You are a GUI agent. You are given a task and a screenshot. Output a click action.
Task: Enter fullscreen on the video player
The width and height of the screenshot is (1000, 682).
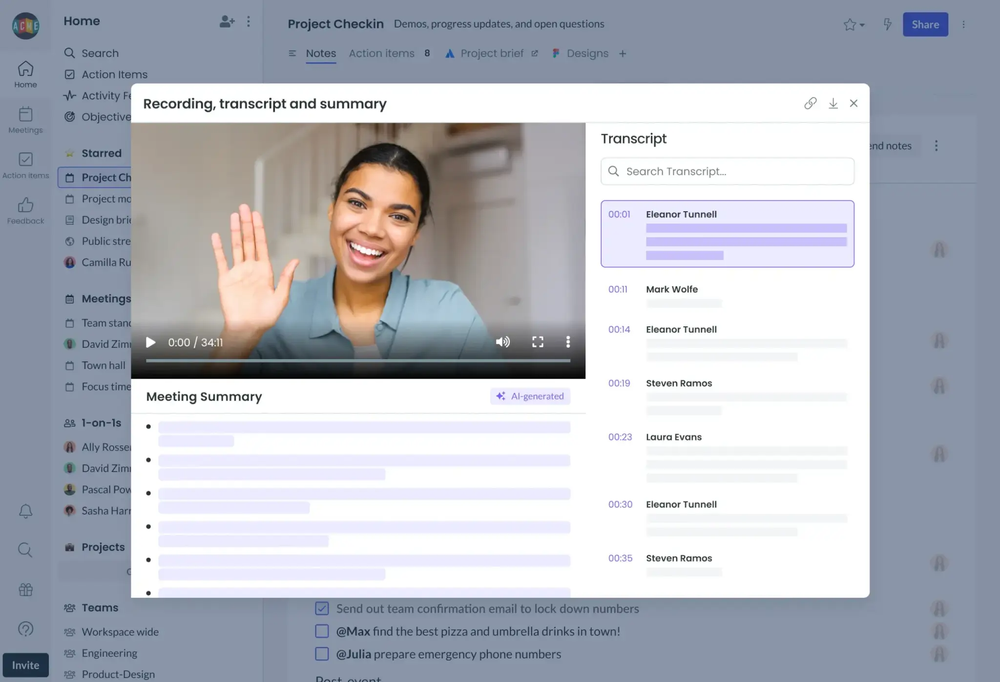coord(538,342)
